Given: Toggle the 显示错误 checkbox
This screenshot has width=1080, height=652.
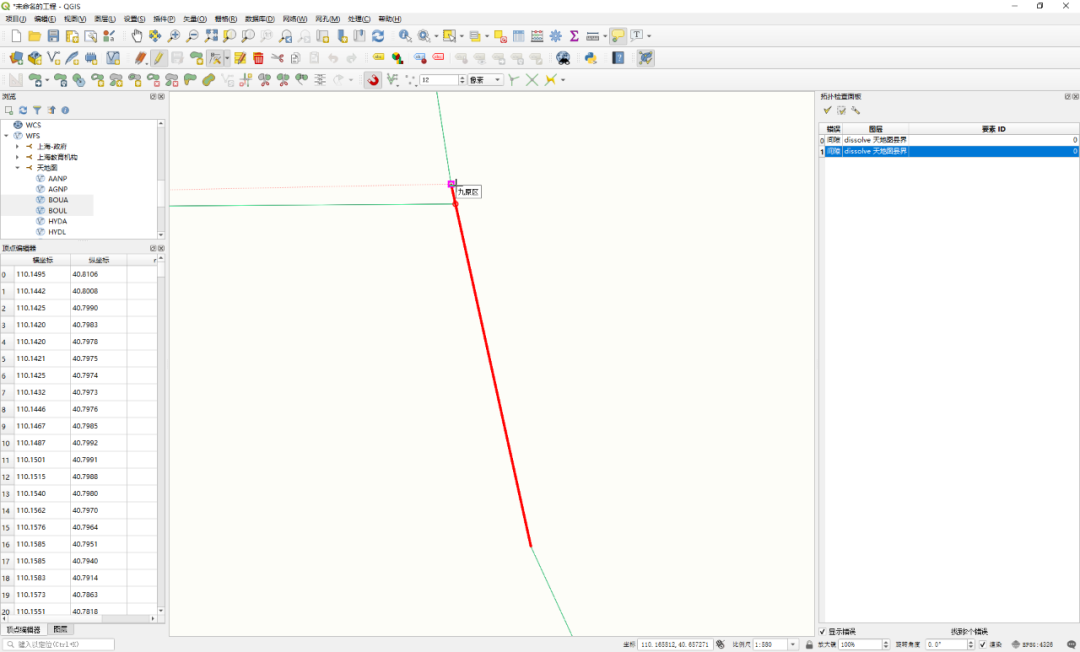Looking at the screenshot, I should pos(822,631).
